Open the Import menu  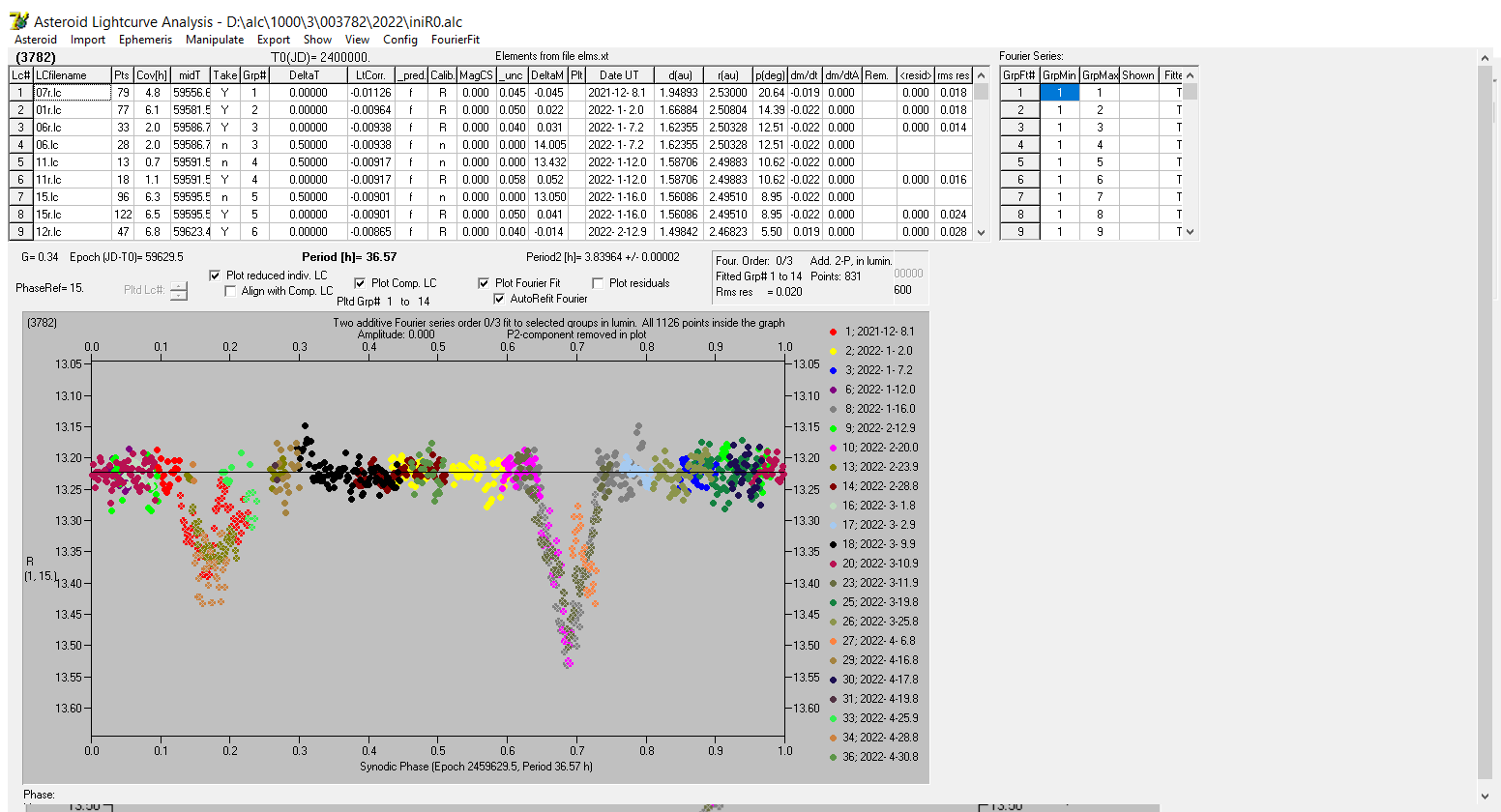(88, 40)
